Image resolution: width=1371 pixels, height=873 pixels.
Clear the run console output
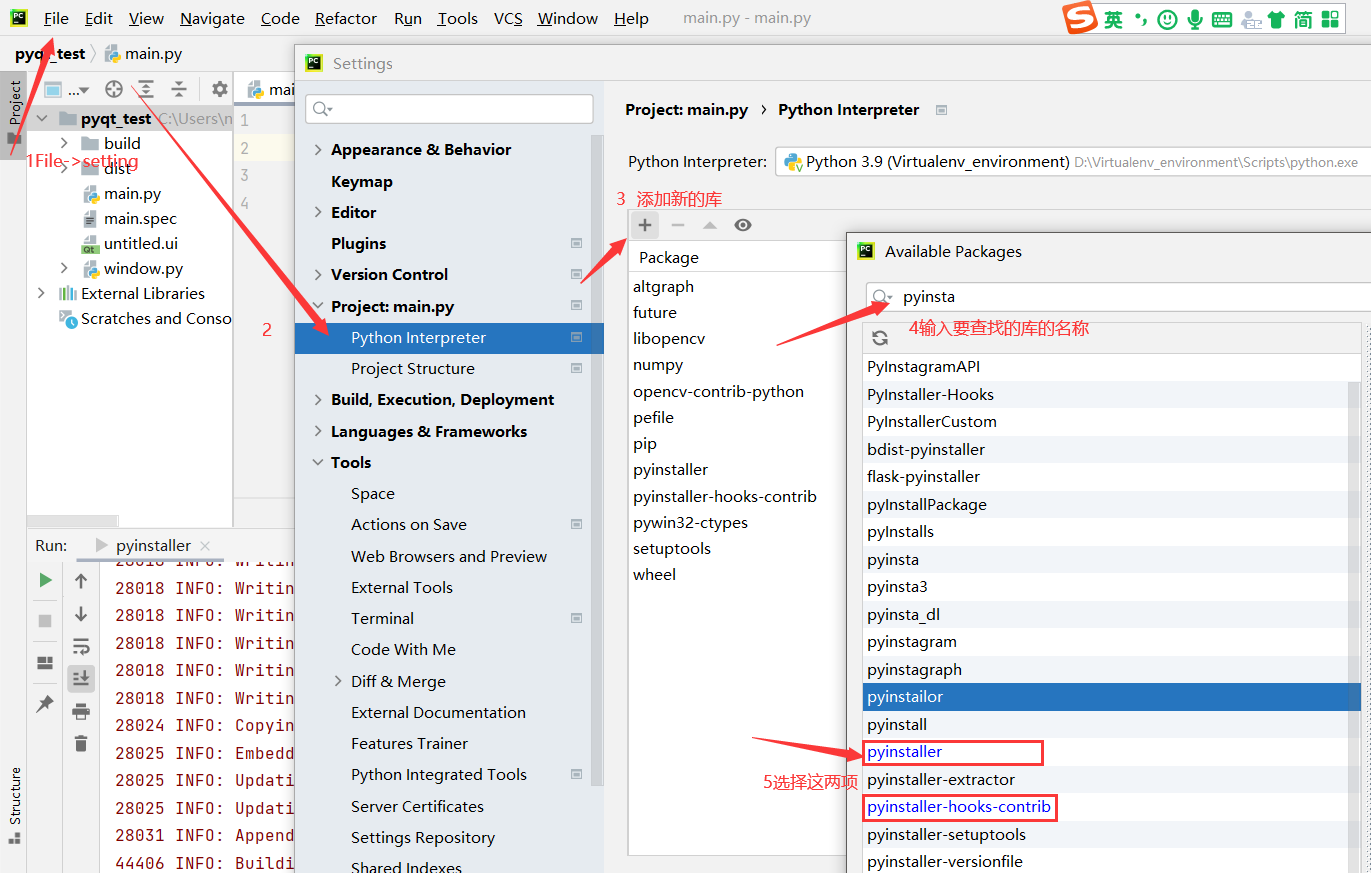[81, 738]
